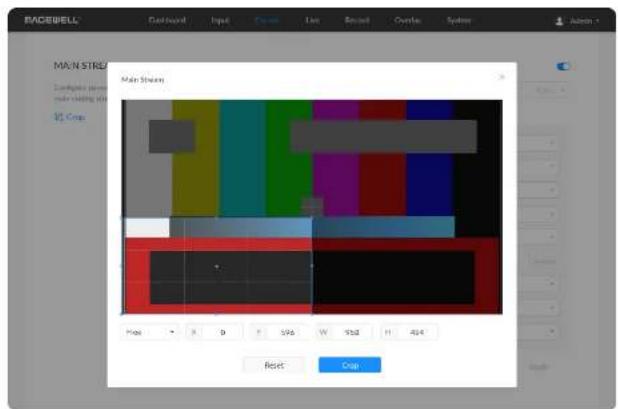The height and width of the screenshot is (409, 618).
Task: Go to the Input menu item
Action: point(220,20)
